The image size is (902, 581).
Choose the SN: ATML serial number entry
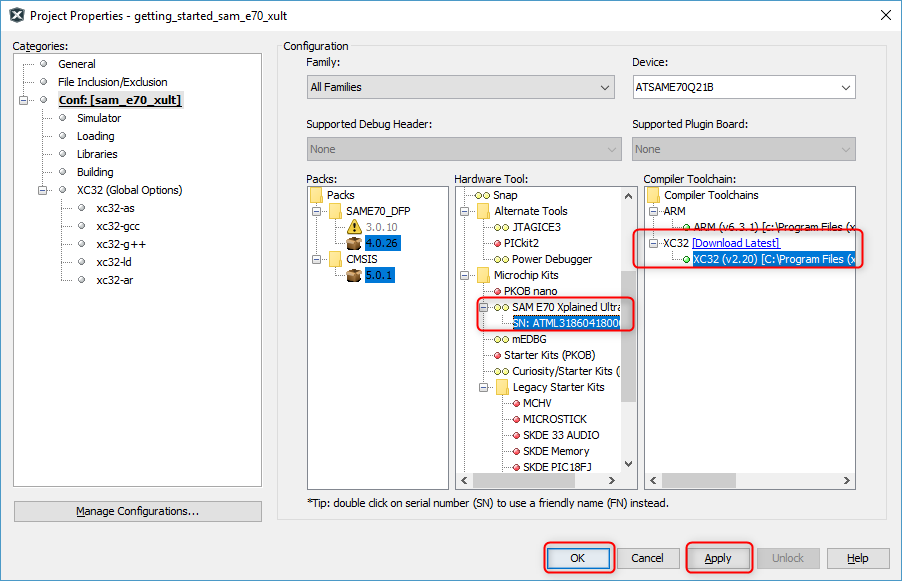[x=565, y=323]
